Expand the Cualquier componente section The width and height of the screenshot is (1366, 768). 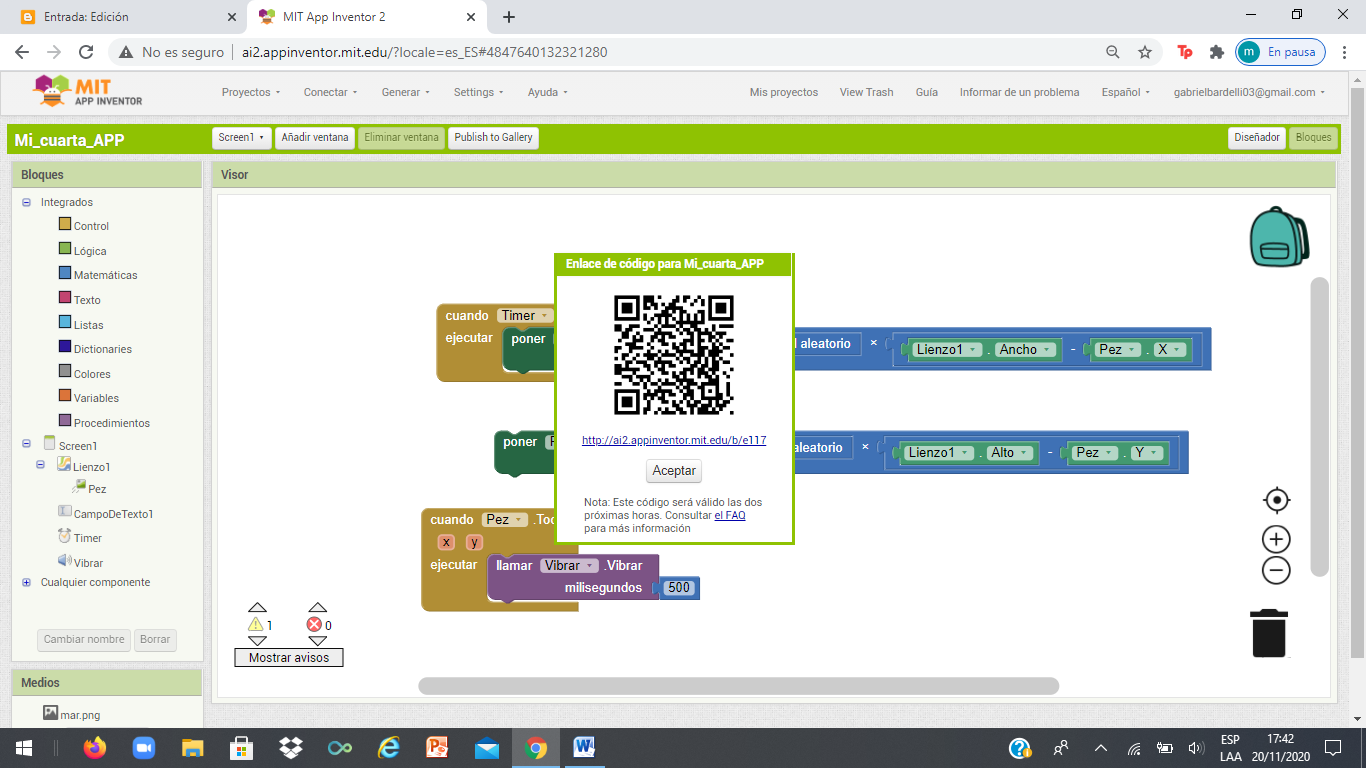click(x=26, y=582)
